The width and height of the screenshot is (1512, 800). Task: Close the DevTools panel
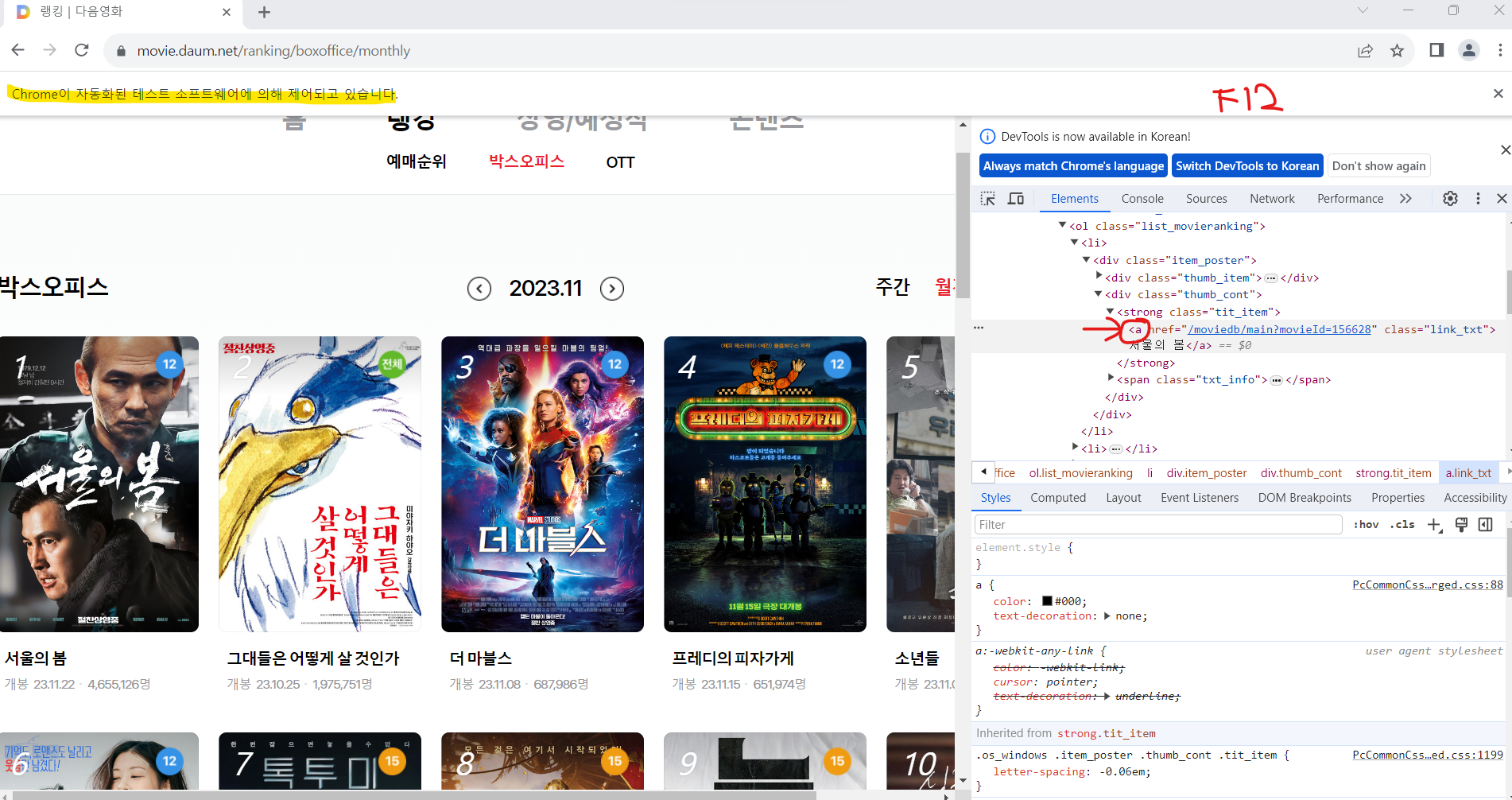1502,199
